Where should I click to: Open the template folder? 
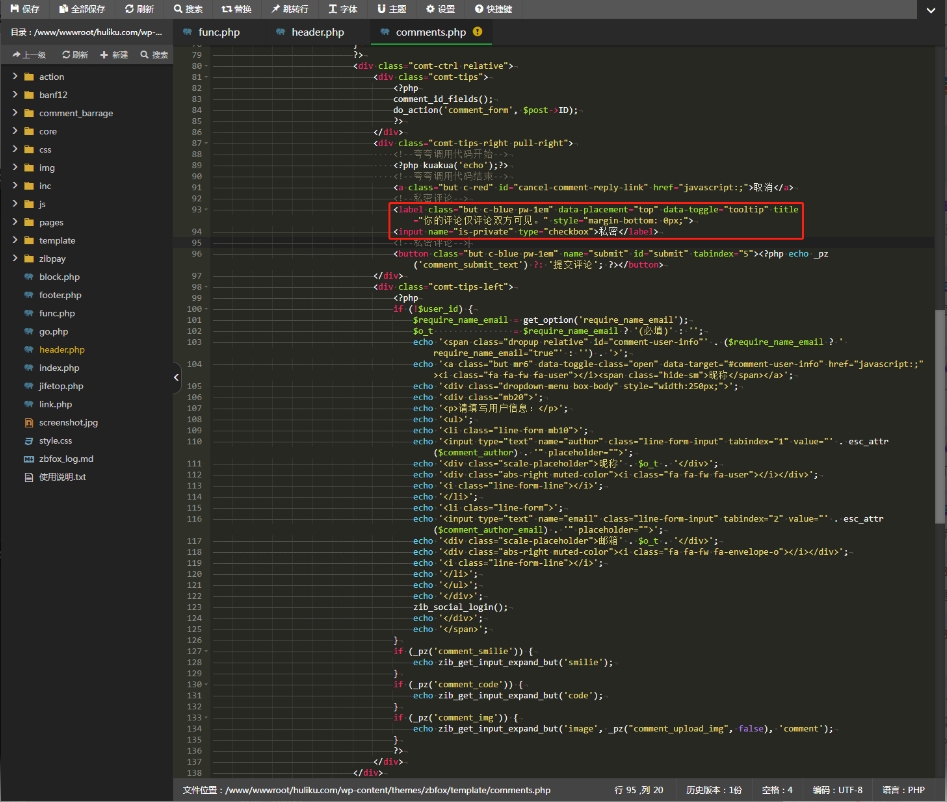click(x=57, y=240)
